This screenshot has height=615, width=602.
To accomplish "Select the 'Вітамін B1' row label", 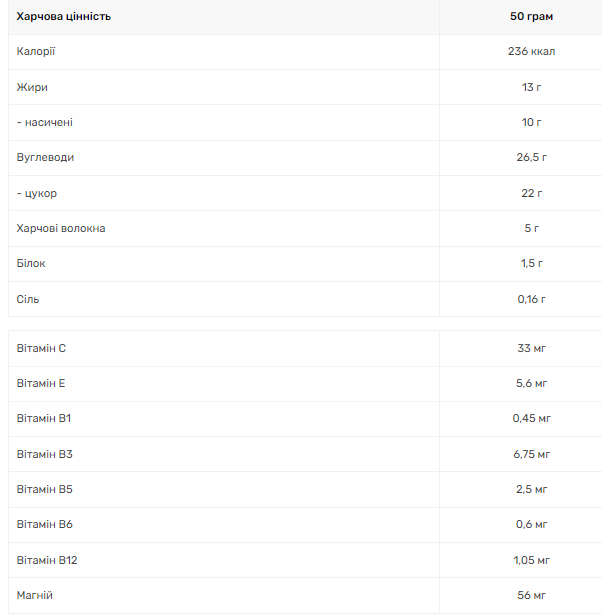I will click(43, 418).
